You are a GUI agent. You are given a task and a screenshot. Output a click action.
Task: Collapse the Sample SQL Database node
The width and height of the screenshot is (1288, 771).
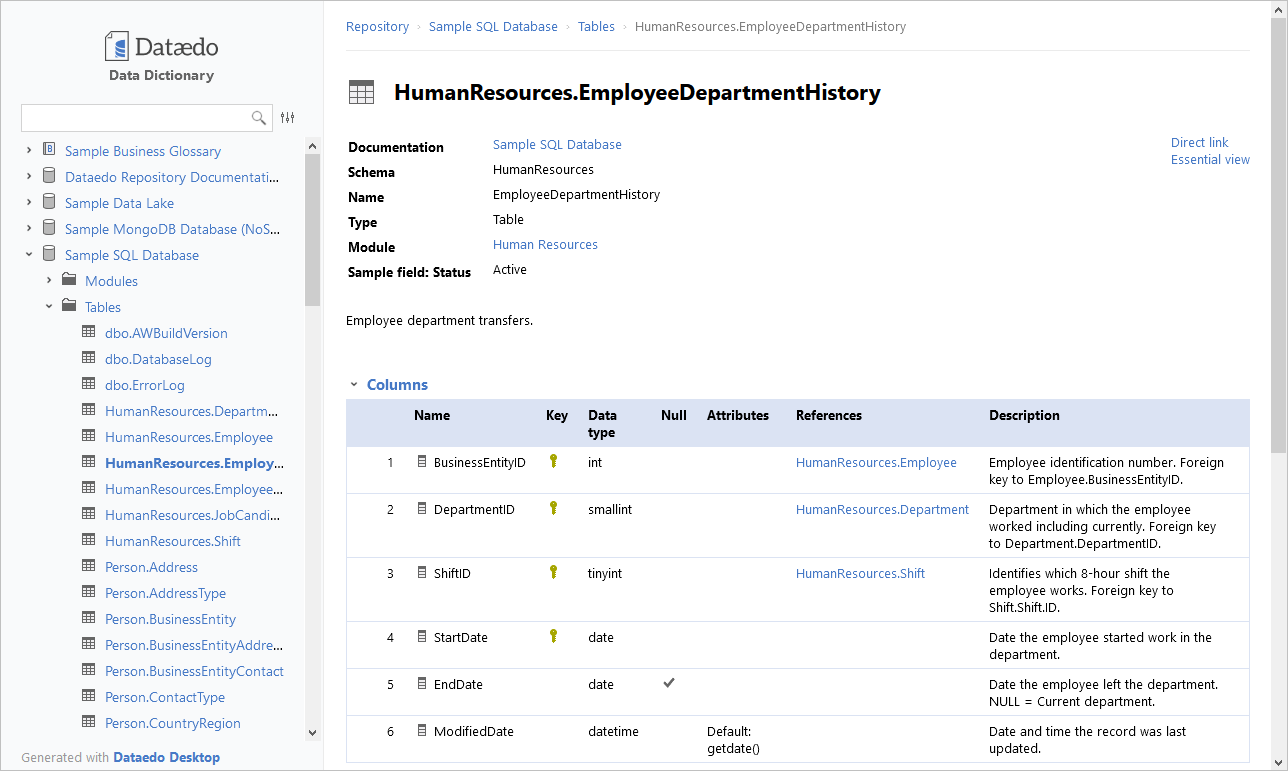(29, 255)
